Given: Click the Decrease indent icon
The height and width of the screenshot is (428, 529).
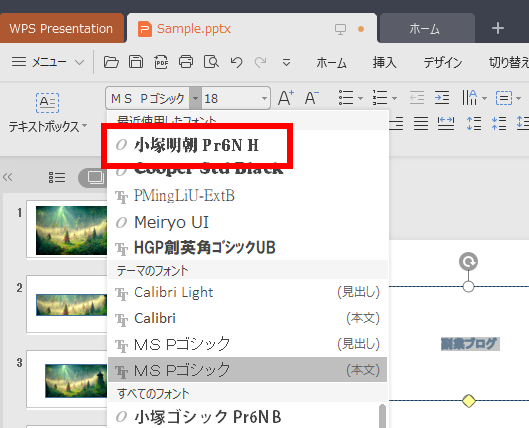Looking at the screenshot, I should [x=417, y=98].
